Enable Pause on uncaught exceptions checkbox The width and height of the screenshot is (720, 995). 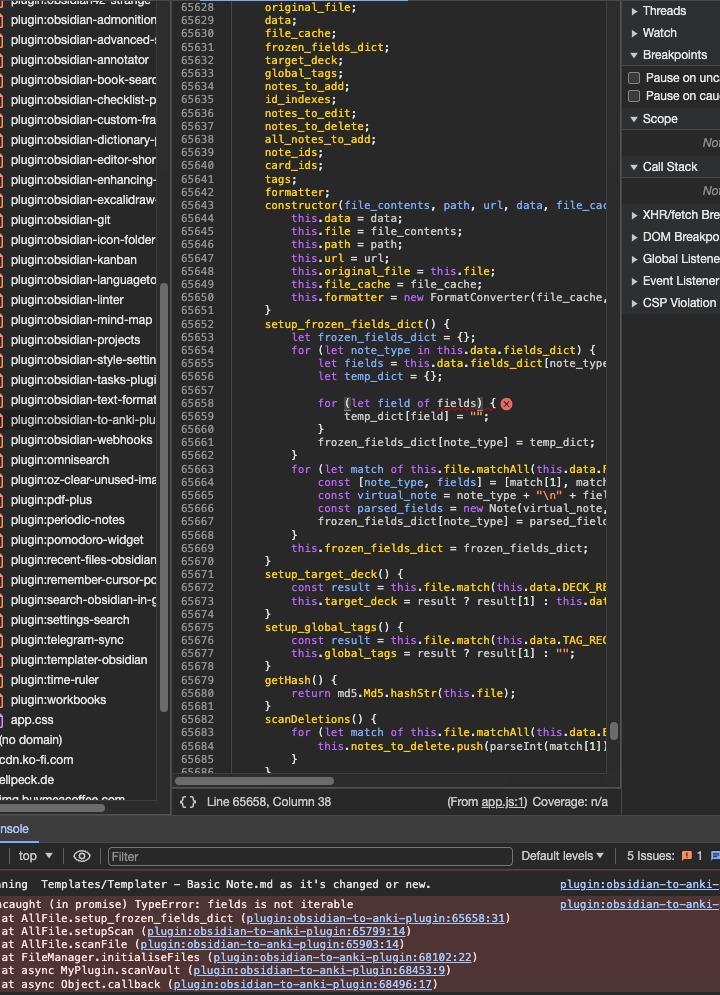634,78
